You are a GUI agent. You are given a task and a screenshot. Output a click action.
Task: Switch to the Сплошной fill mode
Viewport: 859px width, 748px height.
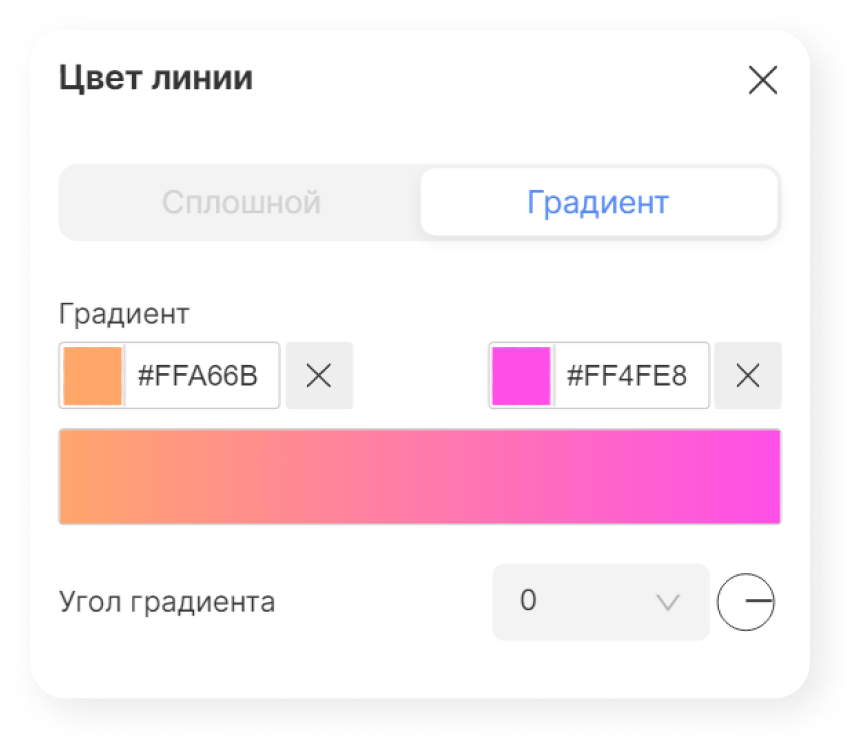click(241, 202)
